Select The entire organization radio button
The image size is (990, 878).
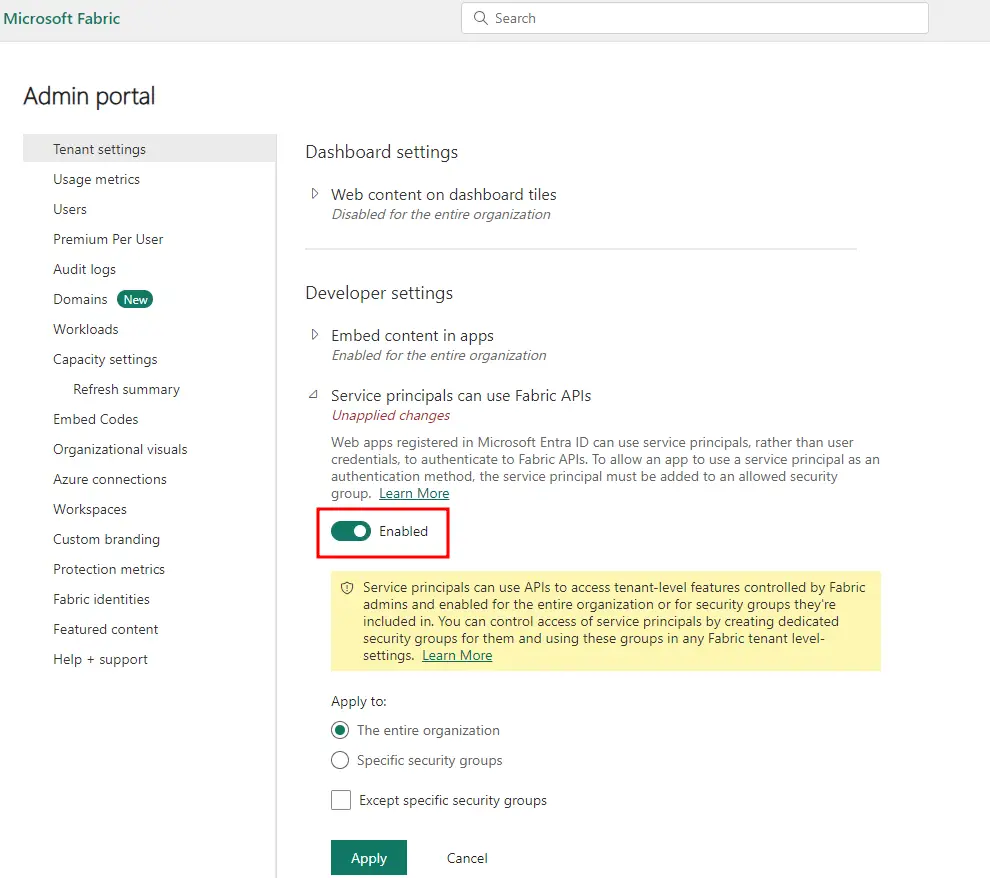pyautogui.click(x=340, y=730)
